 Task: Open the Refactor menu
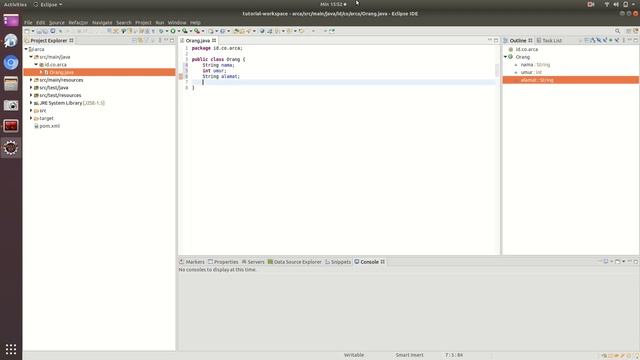pos(78,22)
